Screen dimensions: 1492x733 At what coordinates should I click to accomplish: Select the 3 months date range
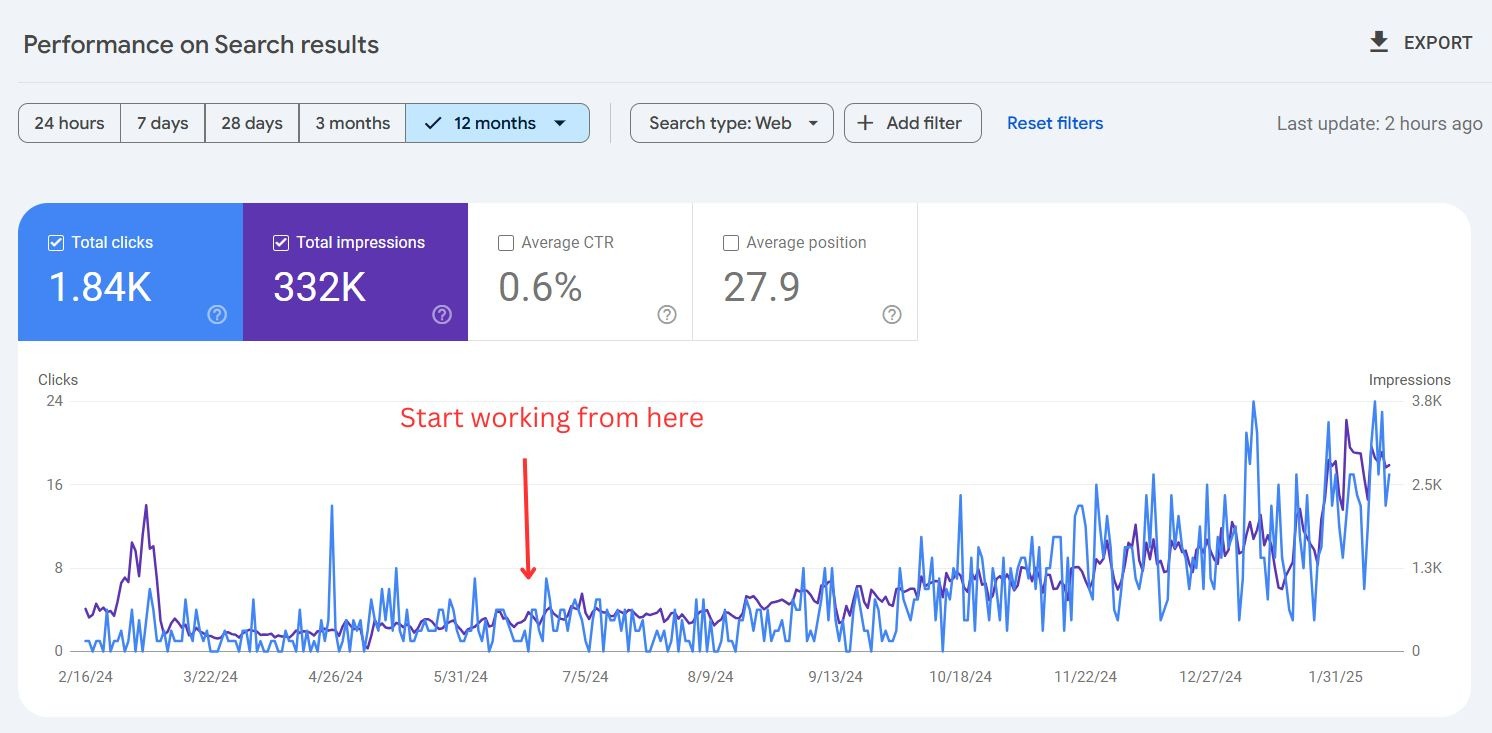tap(352, 123)
